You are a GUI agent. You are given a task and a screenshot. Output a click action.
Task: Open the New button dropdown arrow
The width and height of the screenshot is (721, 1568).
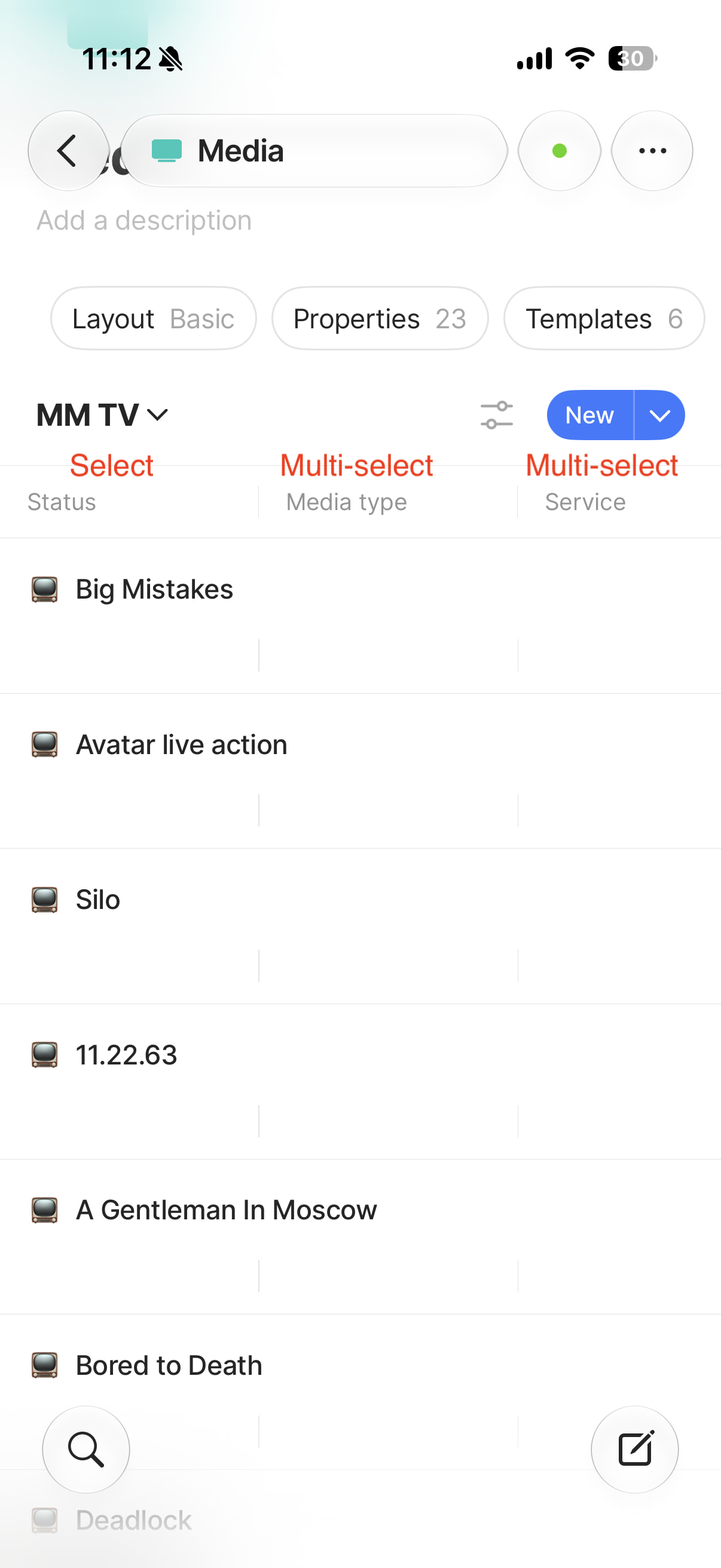pyautogui.click(x=659, y=415)
